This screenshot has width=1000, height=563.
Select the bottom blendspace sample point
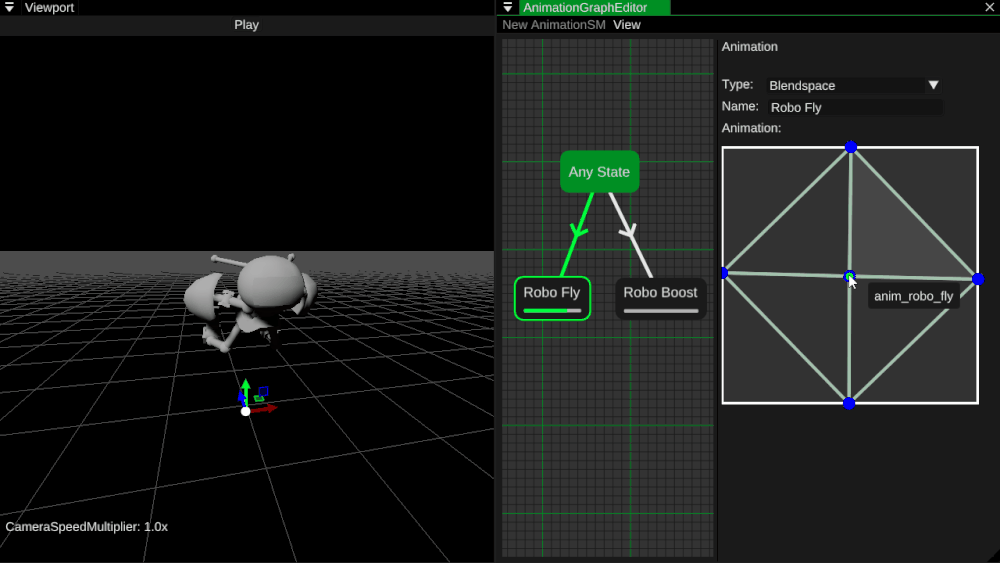pyautogui.click(x=849, y=403)
